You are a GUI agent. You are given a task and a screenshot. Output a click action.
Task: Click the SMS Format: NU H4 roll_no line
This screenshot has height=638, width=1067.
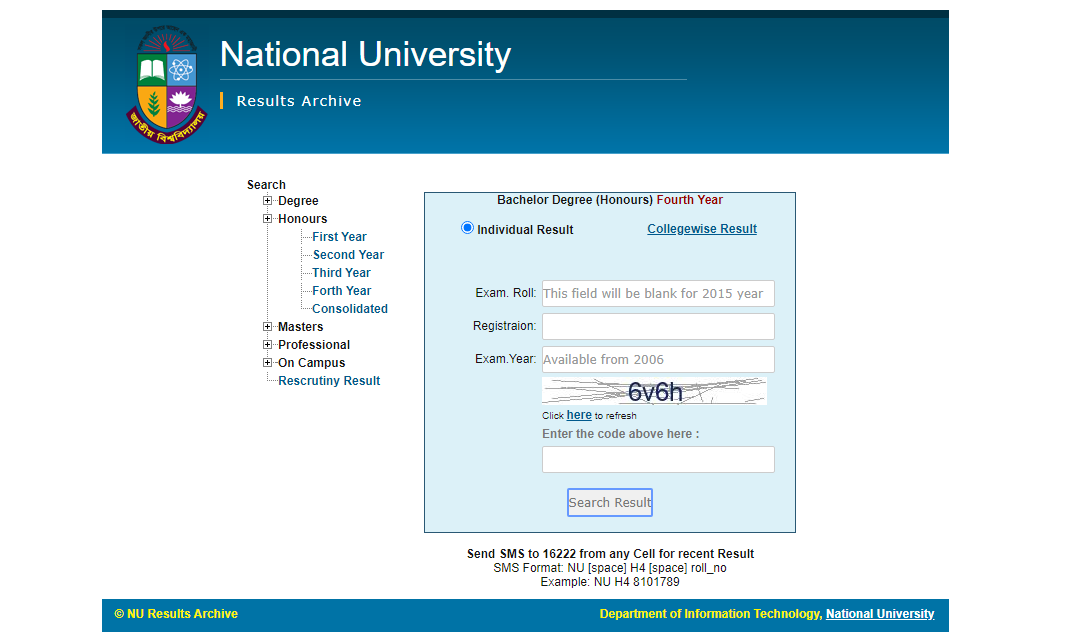(x=610, y=568)
